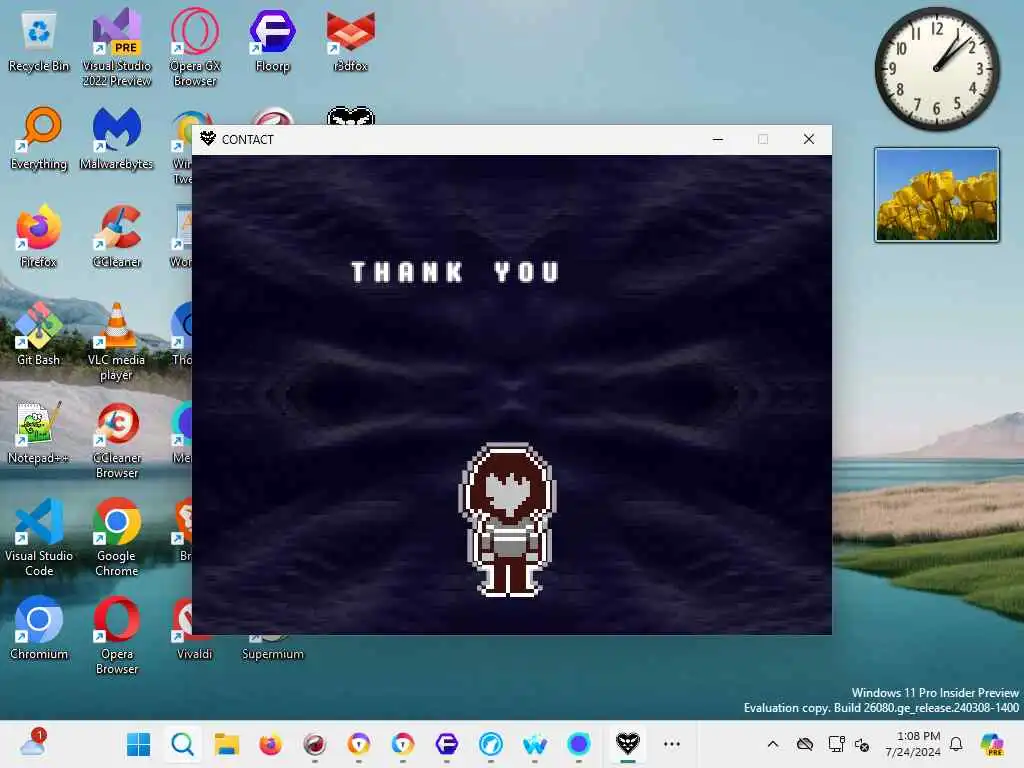Image resolution: width=1024 pixels, height=768 pixels.
Task: Show more taskbar apps via ellipsis
Action: pos(671,744)
